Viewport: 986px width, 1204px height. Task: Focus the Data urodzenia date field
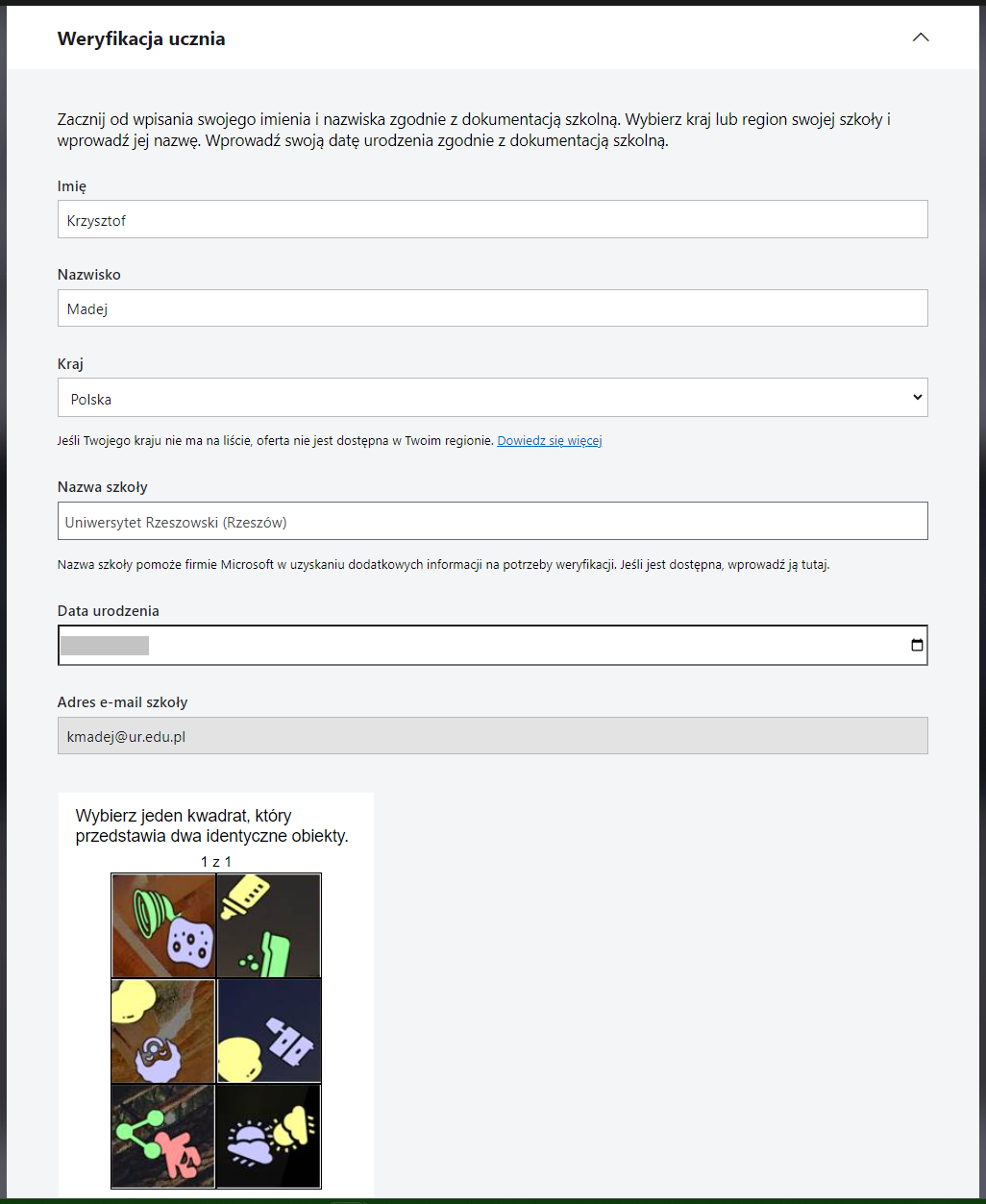tap(481, 646)
